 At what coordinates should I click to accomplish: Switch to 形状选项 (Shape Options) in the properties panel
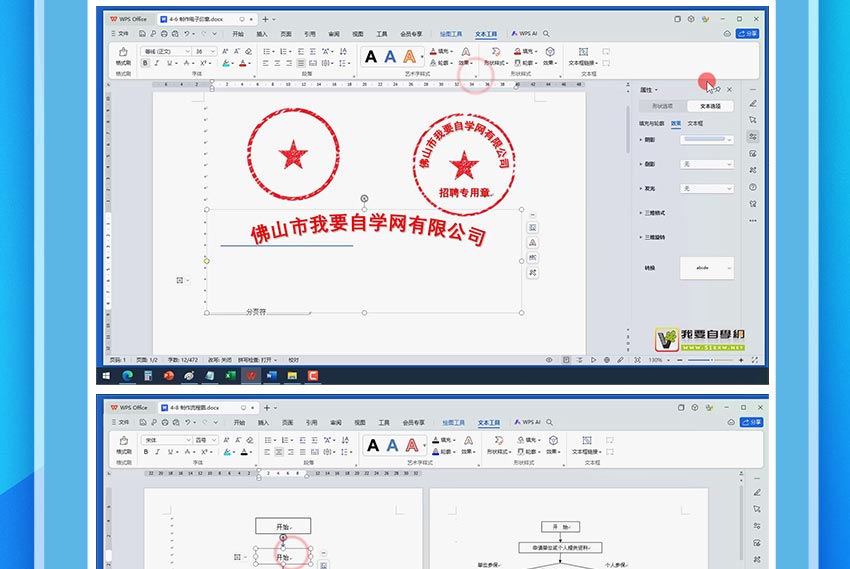tap(662, 106)
